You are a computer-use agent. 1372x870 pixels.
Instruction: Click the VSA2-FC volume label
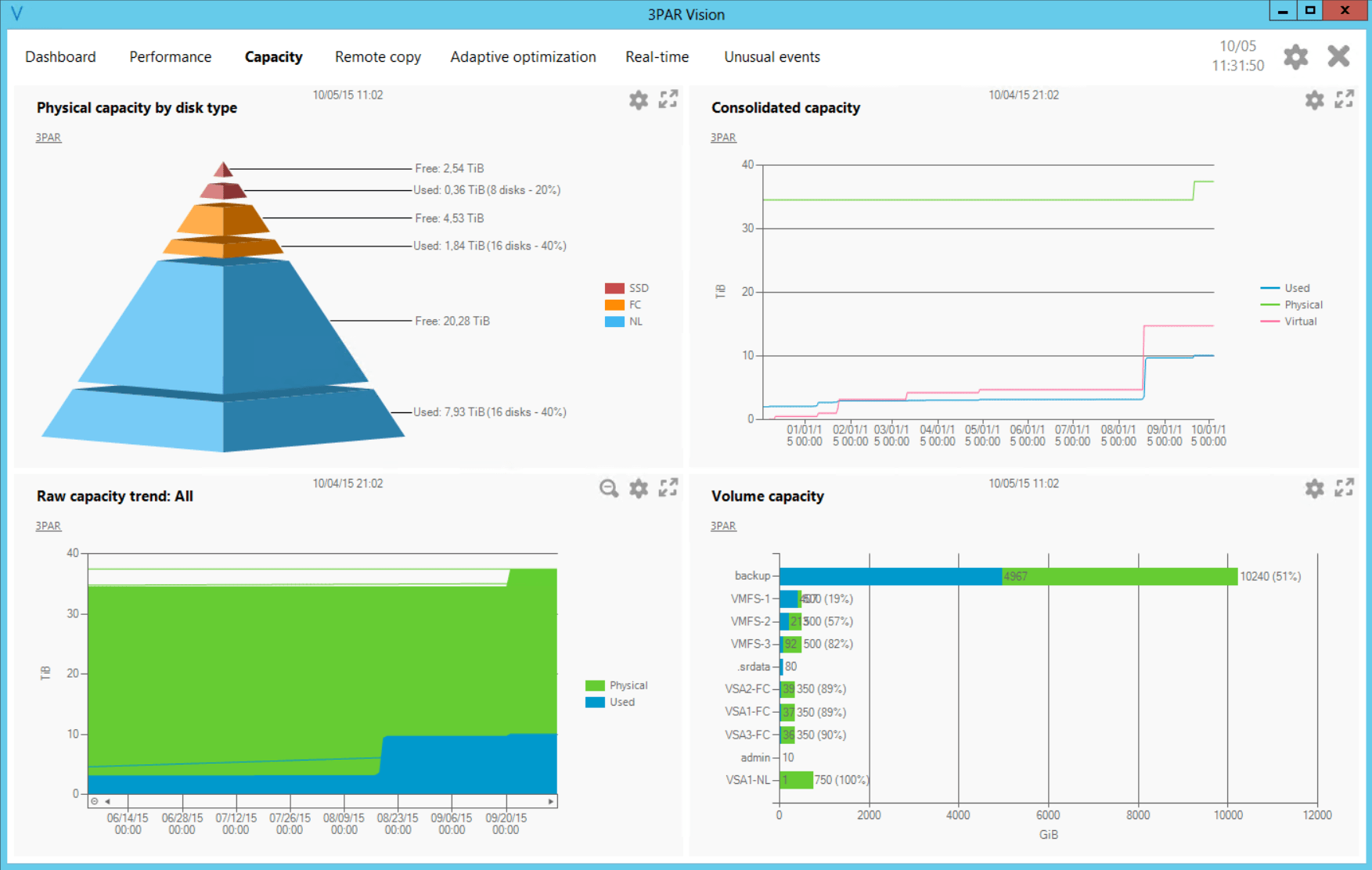[x=747, y=689]
